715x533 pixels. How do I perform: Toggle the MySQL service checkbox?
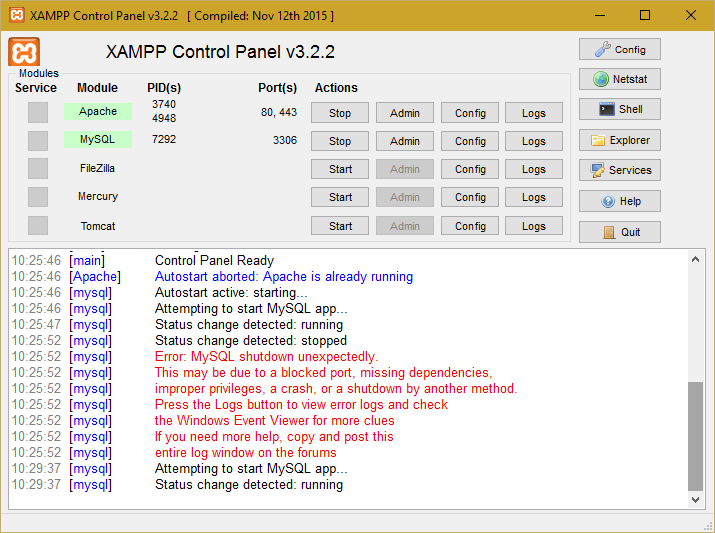click(x=38, y=141)
